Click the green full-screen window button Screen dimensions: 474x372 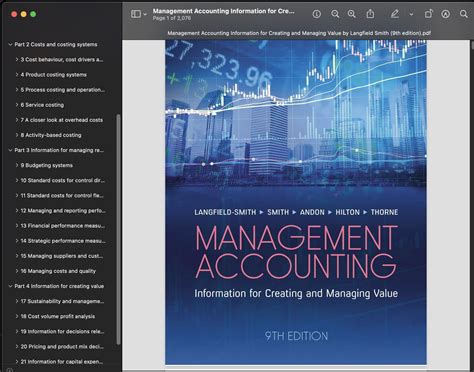33,14
